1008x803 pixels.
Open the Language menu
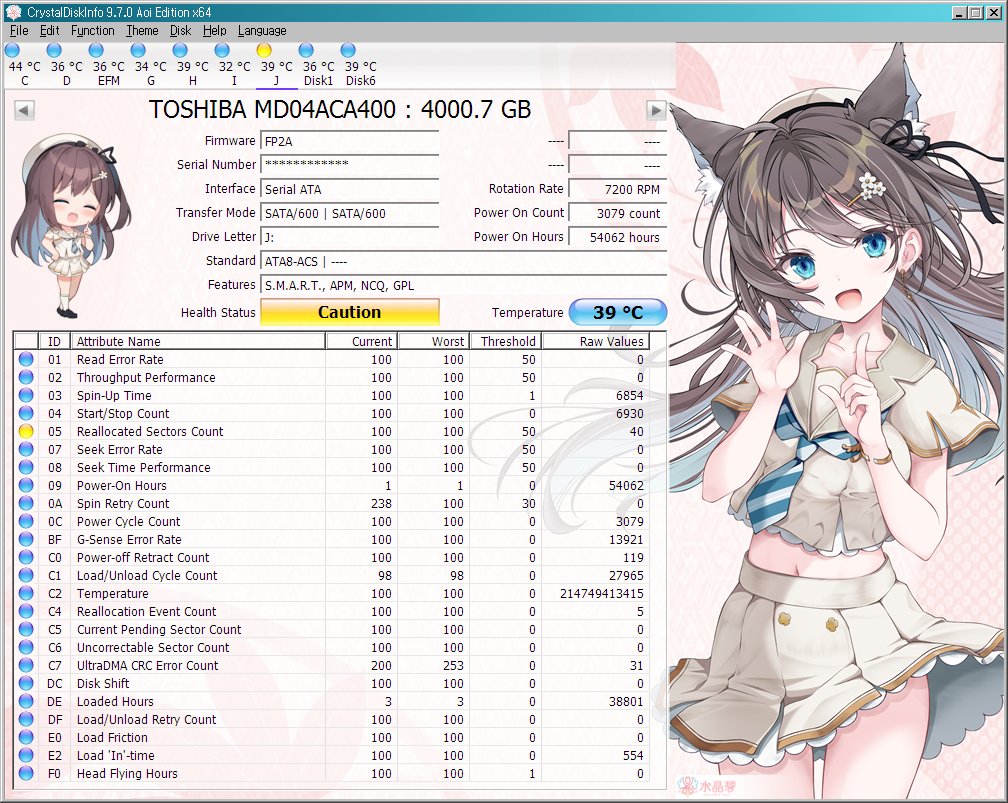(262, 31)
